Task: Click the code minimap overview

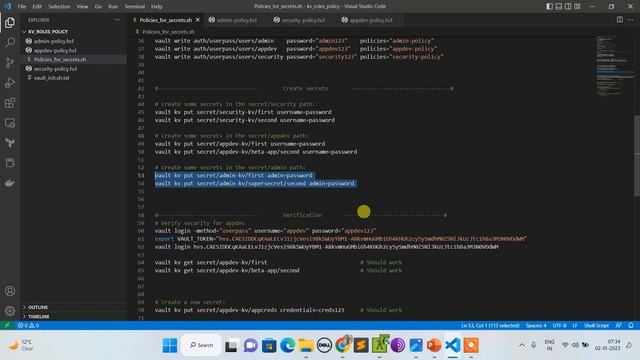Action: [x=614, y=67]
